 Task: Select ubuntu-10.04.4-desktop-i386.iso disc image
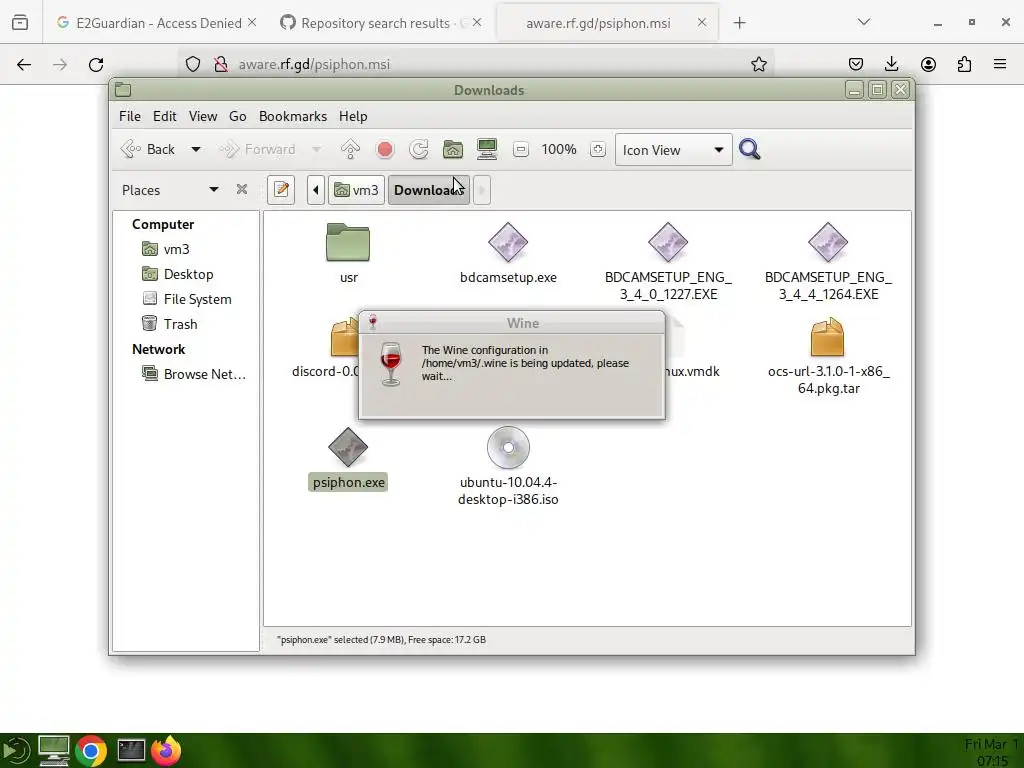[508, 466]
